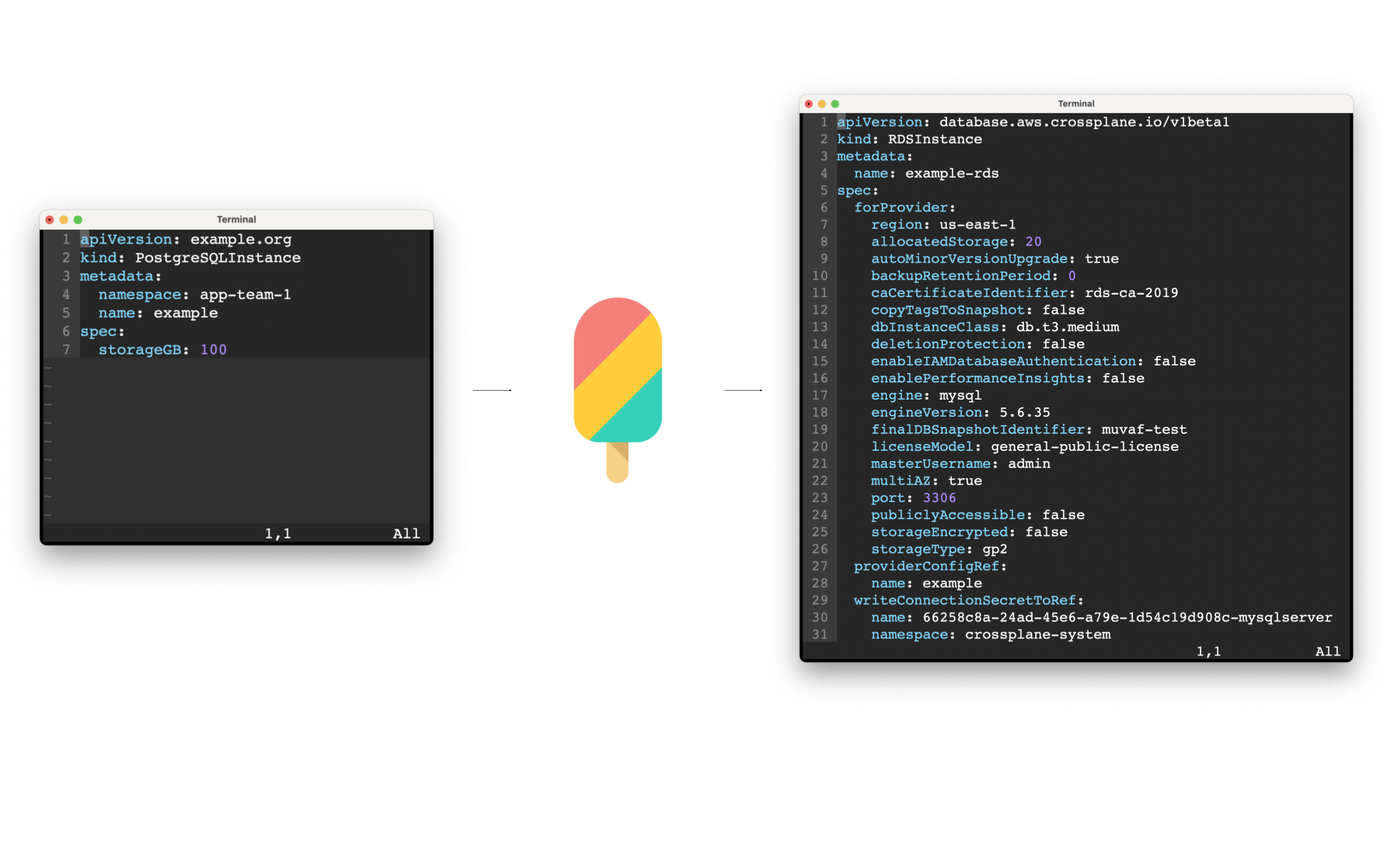Click the 'app-team-1' namespace value
The image size is (1390, 868).
[245, 295]
